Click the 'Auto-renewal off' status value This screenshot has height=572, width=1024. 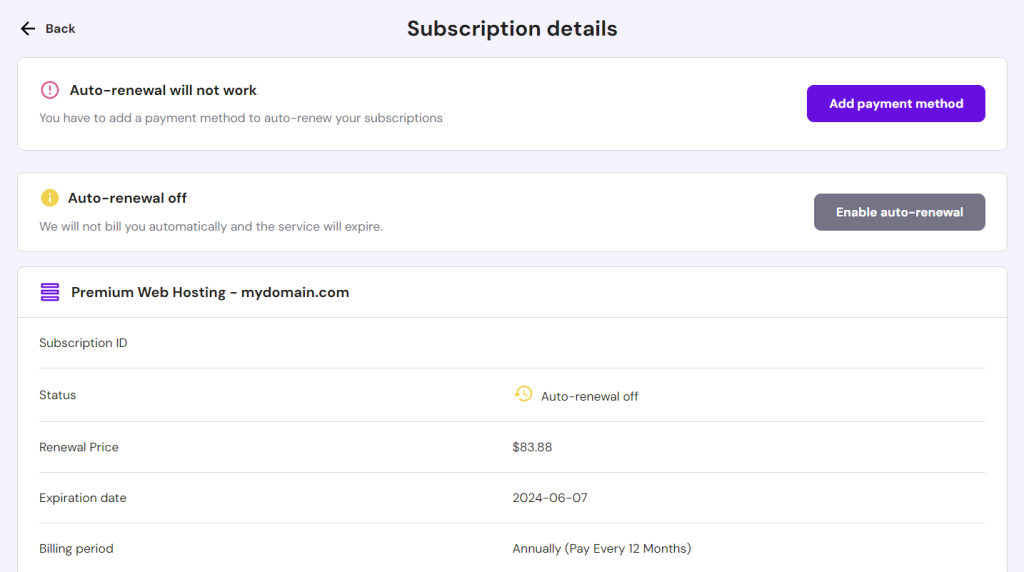click(589, 396)
